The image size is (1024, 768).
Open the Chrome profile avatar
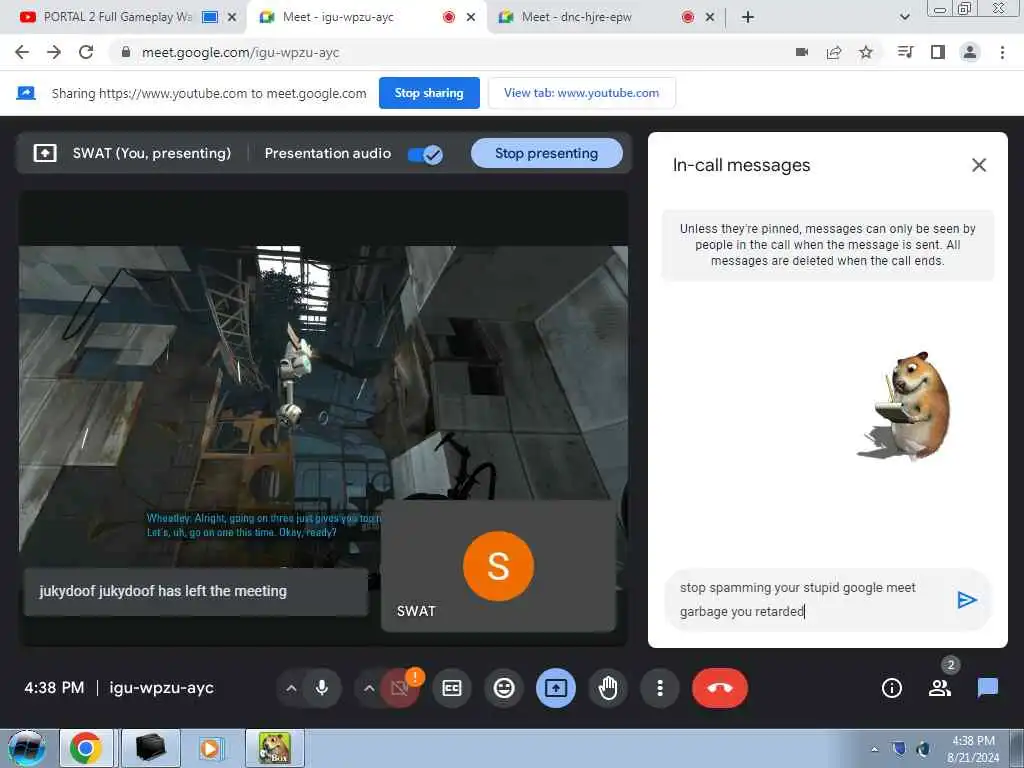point(970,52)
